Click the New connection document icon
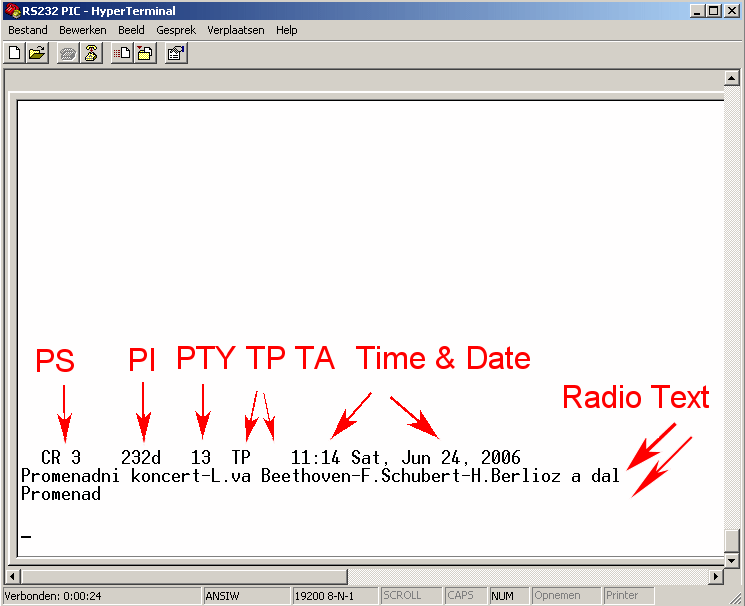Screen dimensions: 745x606 (x=15, y=54)
